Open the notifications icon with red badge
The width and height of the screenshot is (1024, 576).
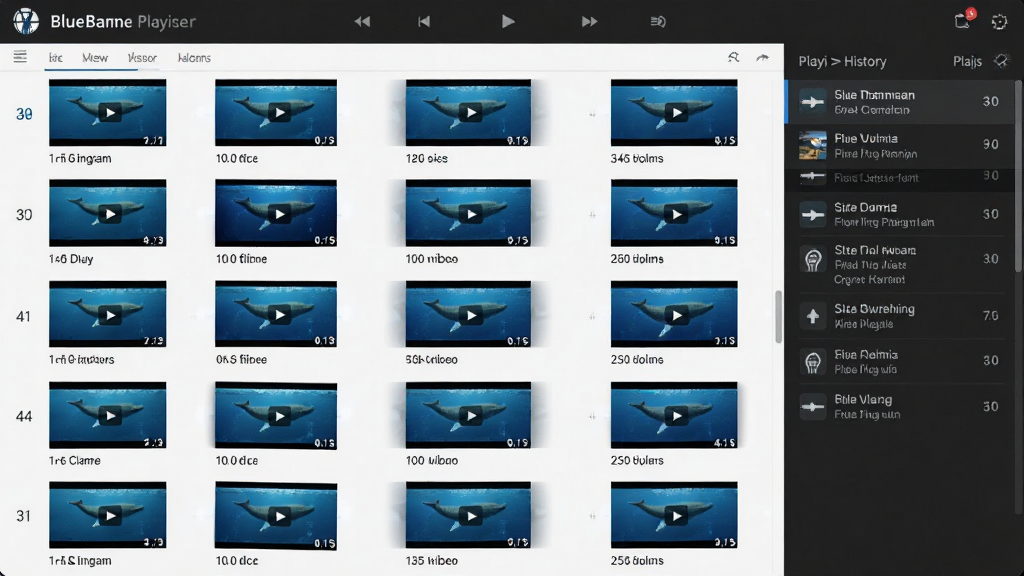coord(963,20)
